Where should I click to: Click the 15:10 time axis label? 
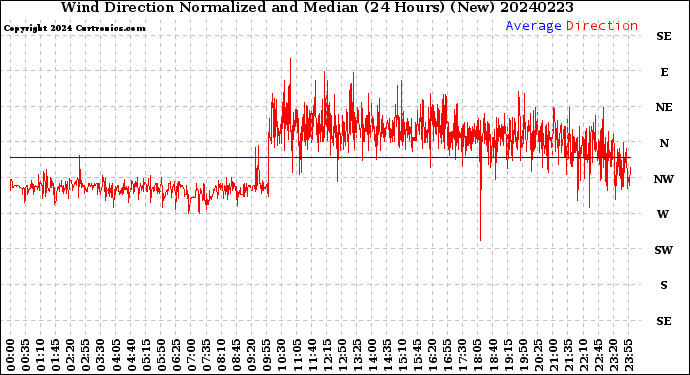click(402, 355)
